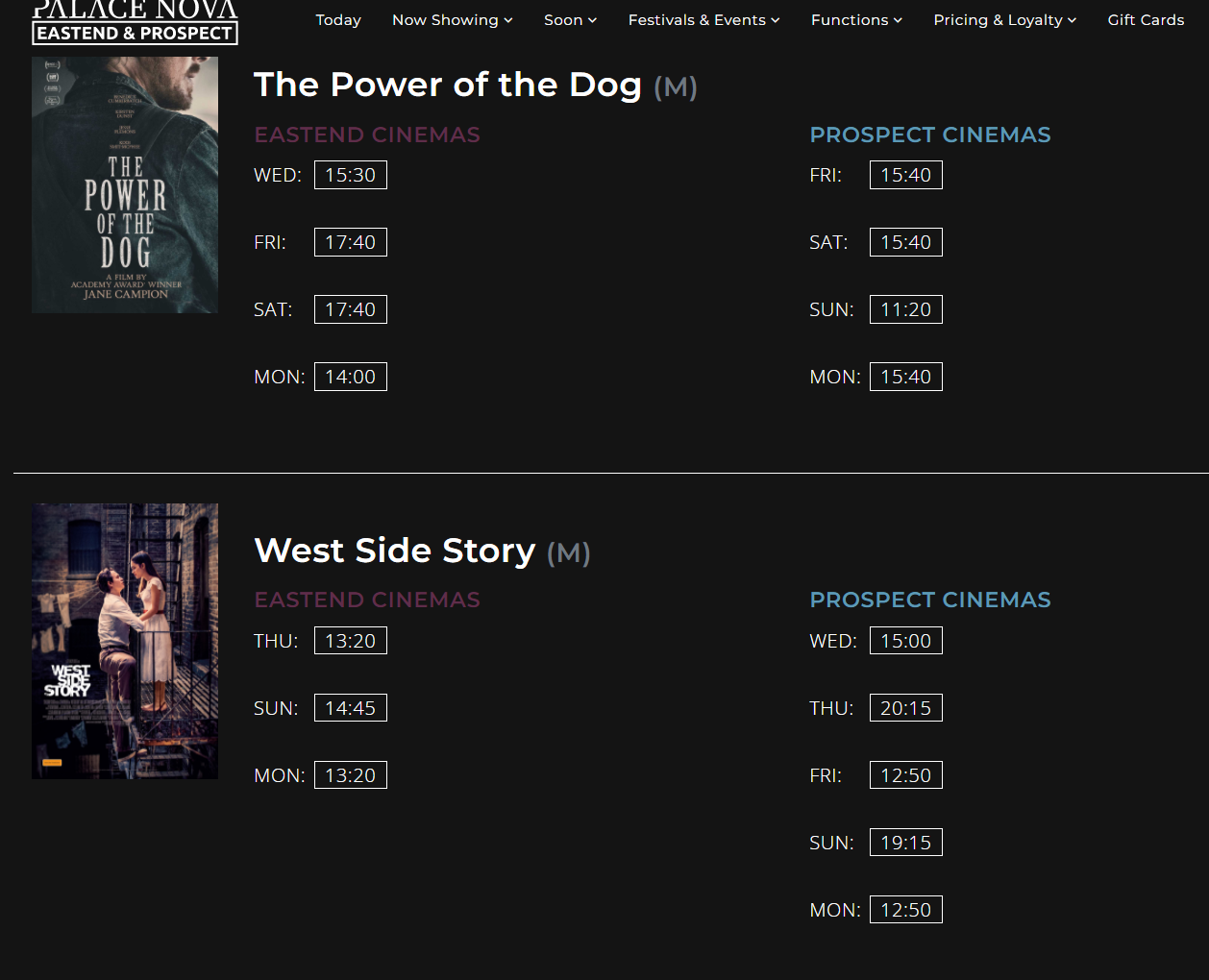Choose Prospect WED 15:00 West Side Story session
The width and height of the screenshot is (1209, 980).
pos(906,641)
